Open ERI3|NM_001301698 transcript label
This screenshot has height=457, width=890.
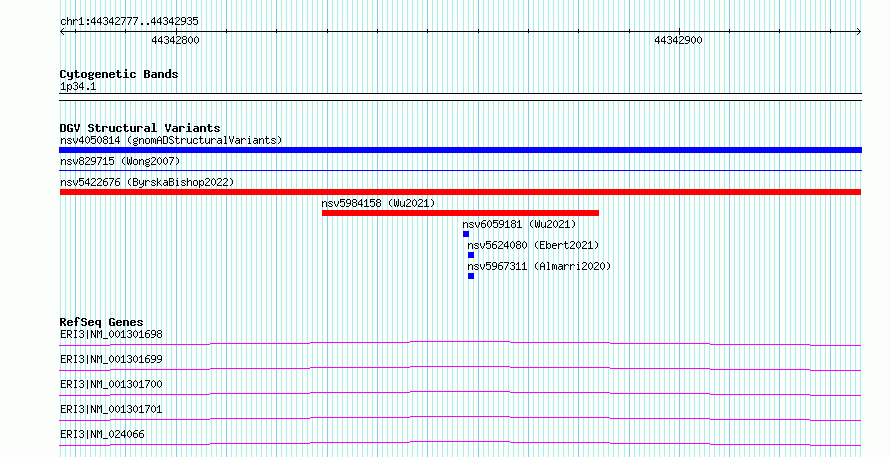point(111,334)
